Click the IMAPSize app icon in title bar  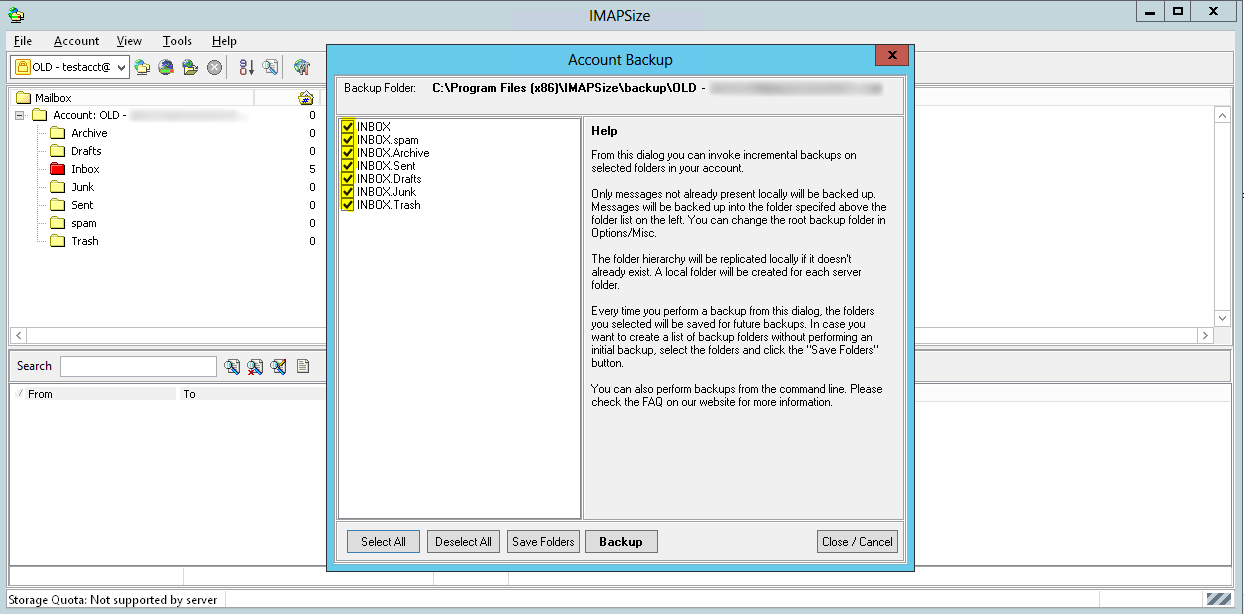pyautogui.click(x=16, y=14)
